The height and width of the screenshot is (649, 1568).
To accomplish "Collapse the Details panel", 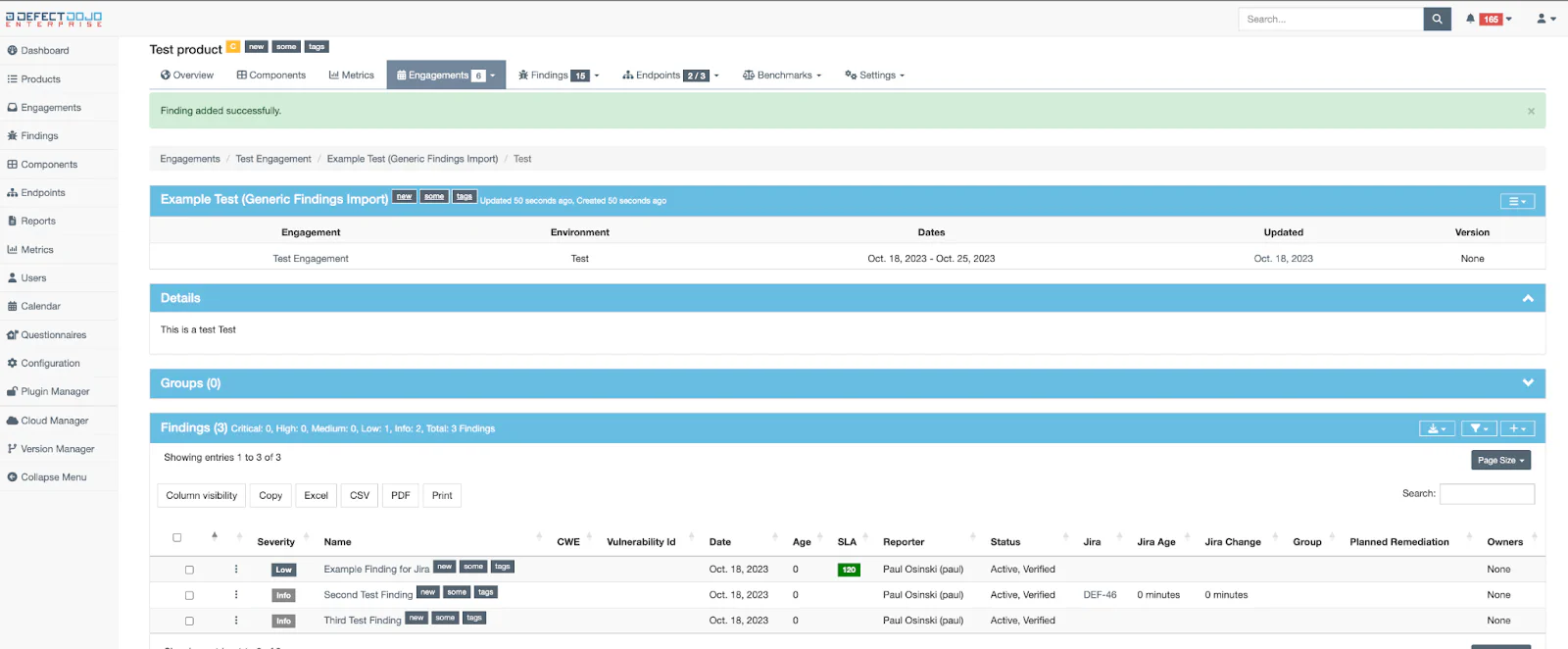I will point(1527,298).
